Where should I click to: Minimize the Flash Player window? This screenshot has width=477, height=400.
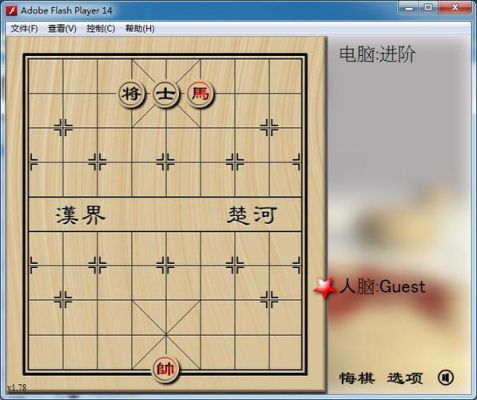[x=409, y=8]
